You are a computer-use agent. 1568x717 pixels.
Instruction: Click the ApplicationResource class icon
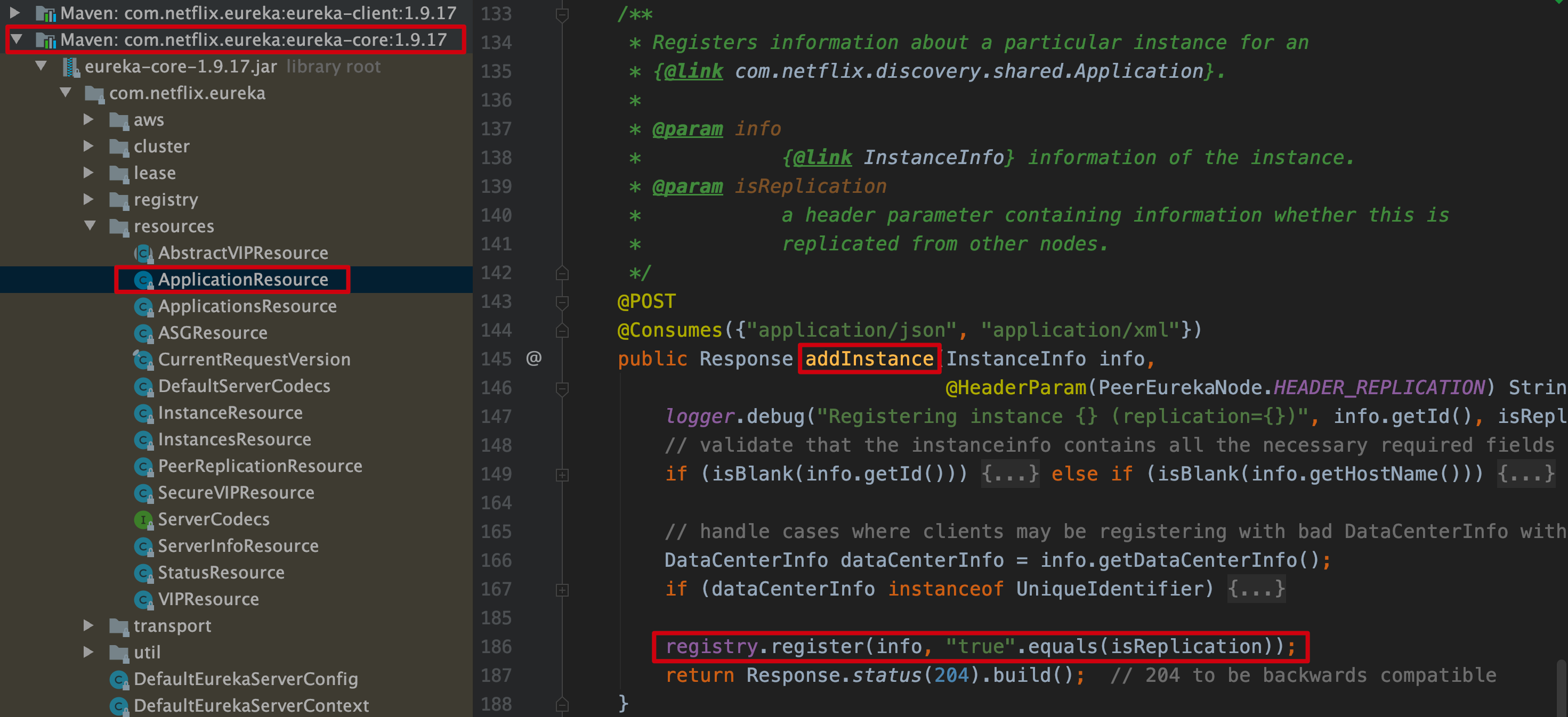tap(142, 280)
